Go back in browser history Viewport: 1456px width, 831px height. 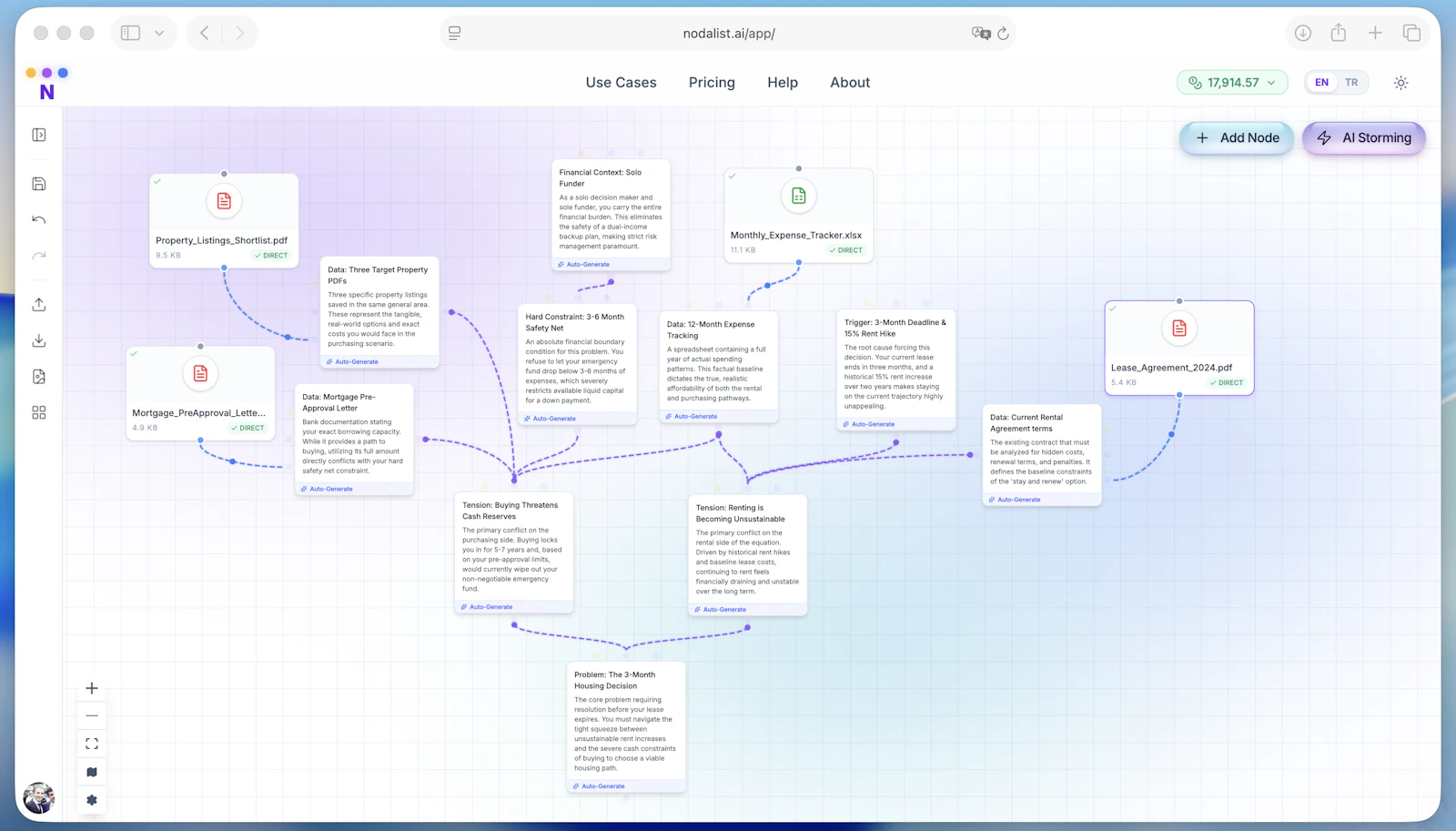pyautogui.click(x=205, y=34)
